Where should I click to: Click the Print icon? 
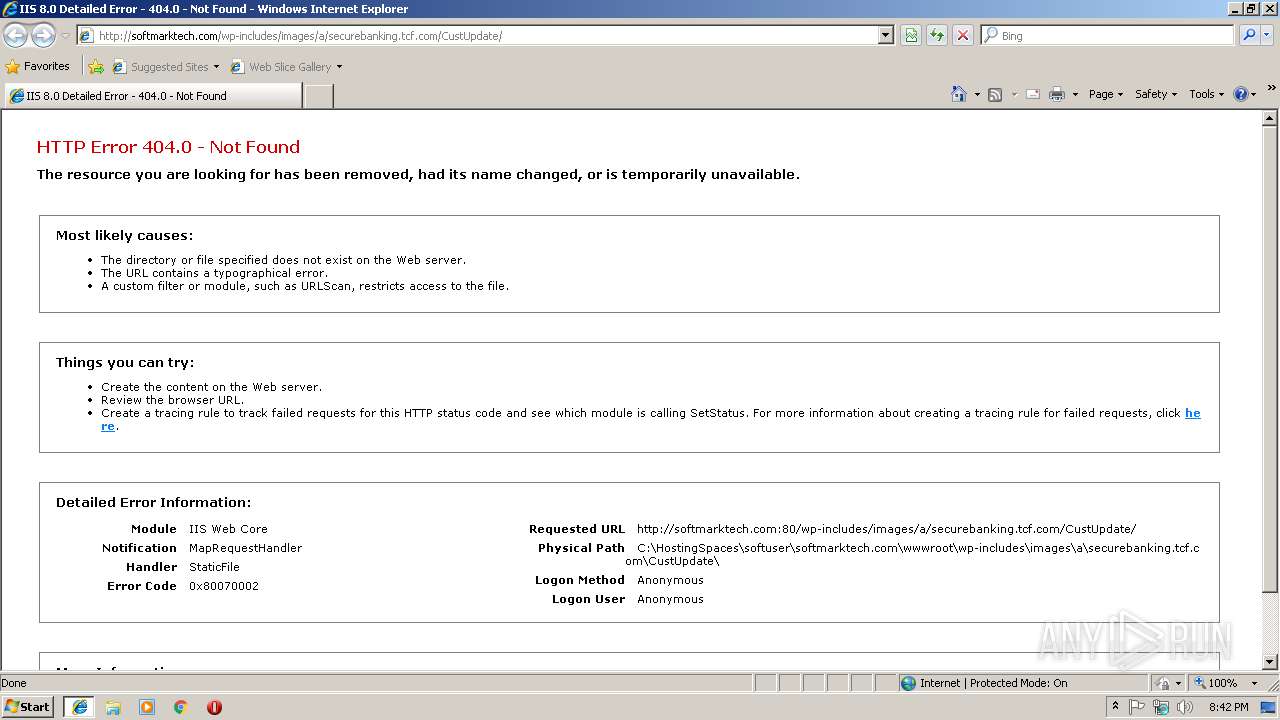tap(1057, 94)
